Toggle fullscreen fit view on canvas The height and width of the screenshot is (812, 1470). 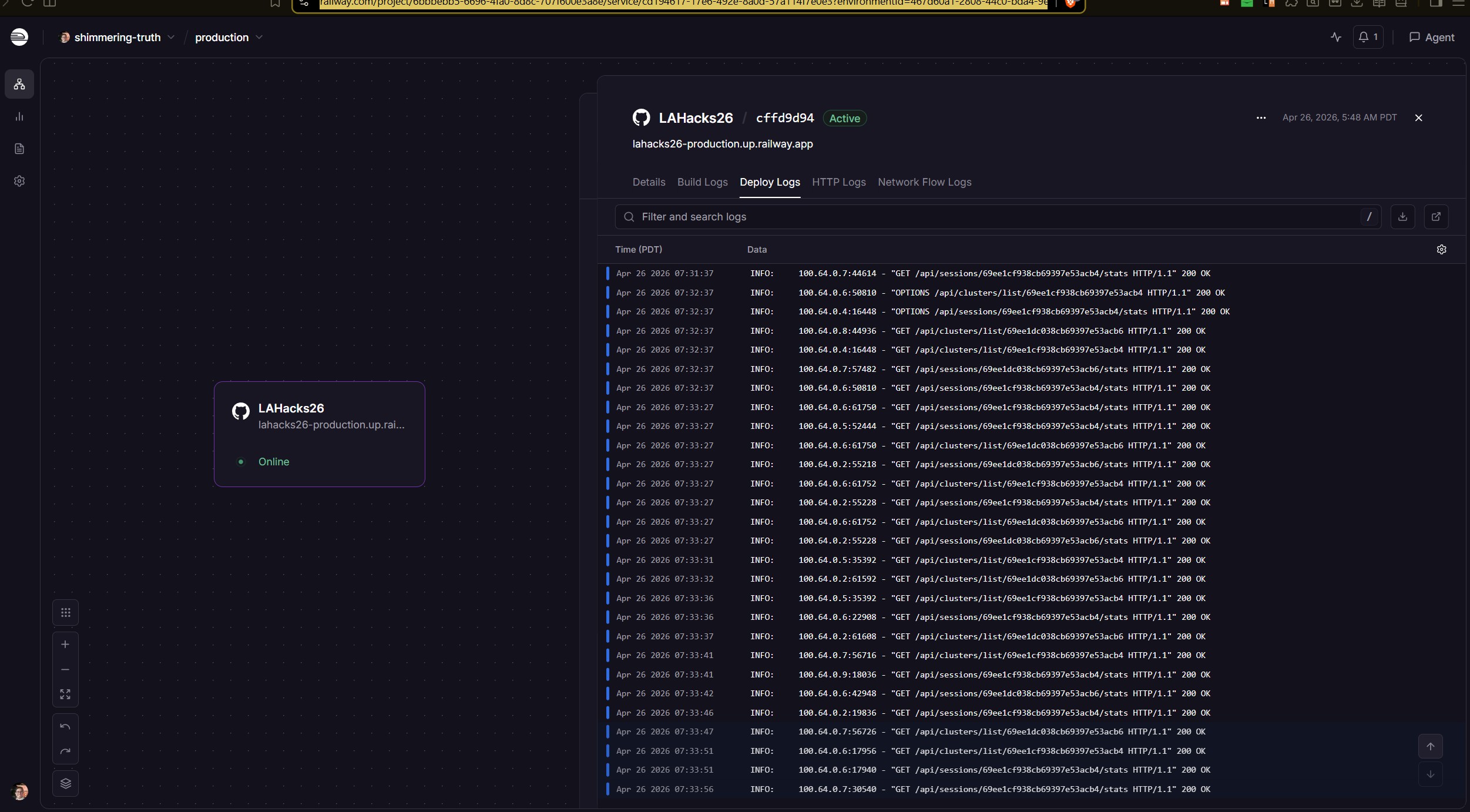[65, 694]
